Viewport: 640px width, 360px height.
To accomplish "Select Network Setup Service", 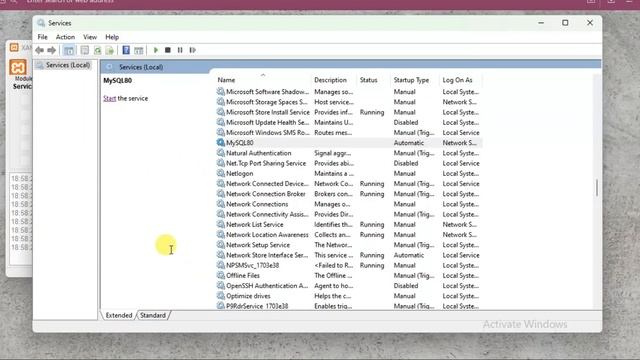I will [349, 244].
